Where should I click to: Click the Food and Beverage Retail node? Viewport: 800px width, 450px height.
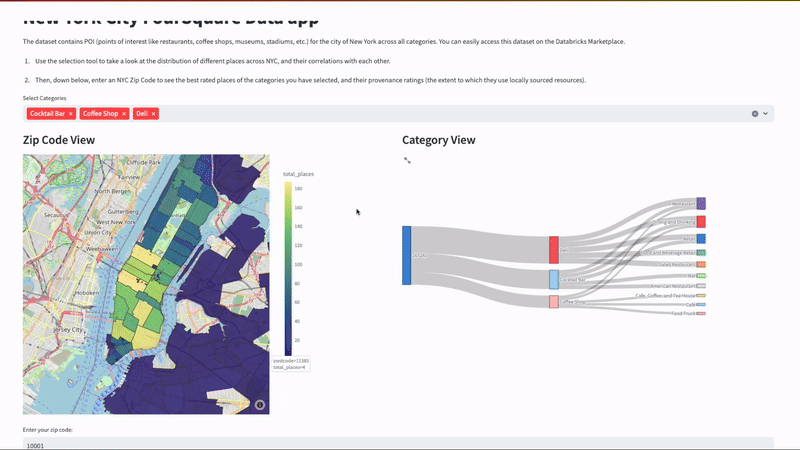coord(702,253)
